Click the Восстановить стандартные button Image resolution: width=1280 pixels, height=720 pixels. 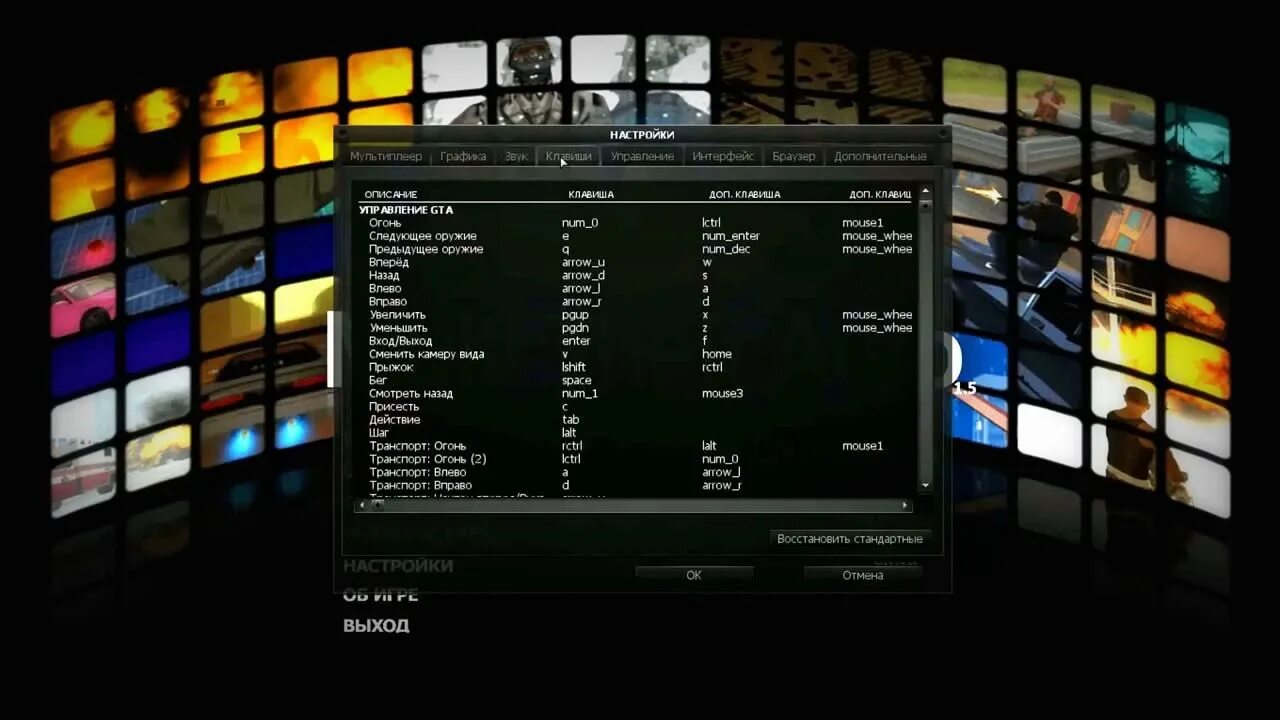click(850, 539)
